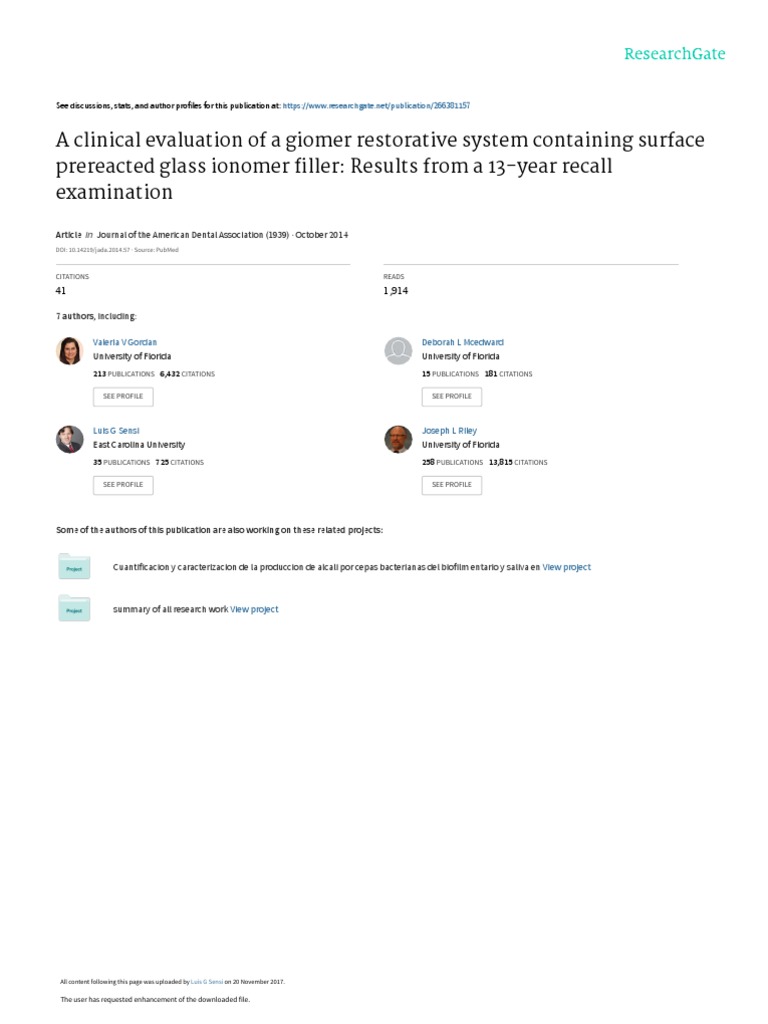
Task: Click Deborah L Mcedward's placeholder avatar
Action: [398, 351]
